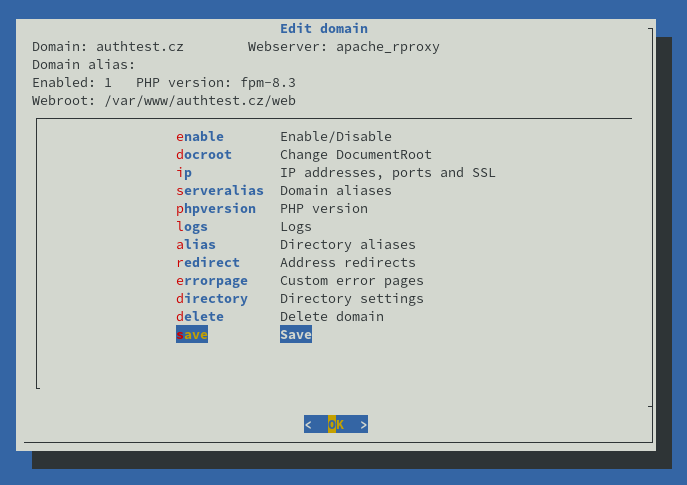Click the Change DocumentRoot description
The width and height of the screenshot is (687, 485).
356,155
